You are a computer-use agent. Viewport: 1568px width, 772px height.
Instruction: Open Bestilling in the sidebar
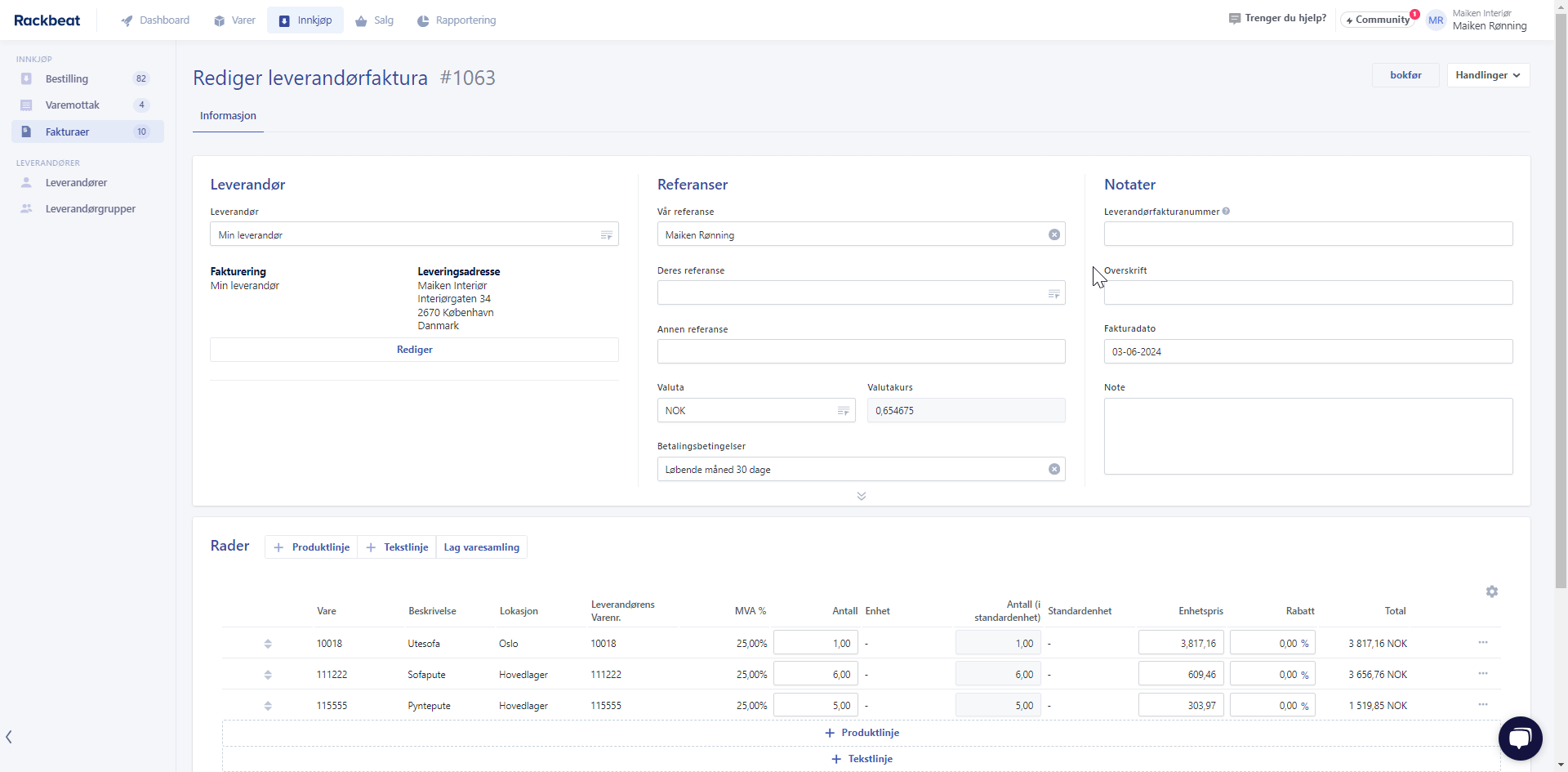click(87, 79)
